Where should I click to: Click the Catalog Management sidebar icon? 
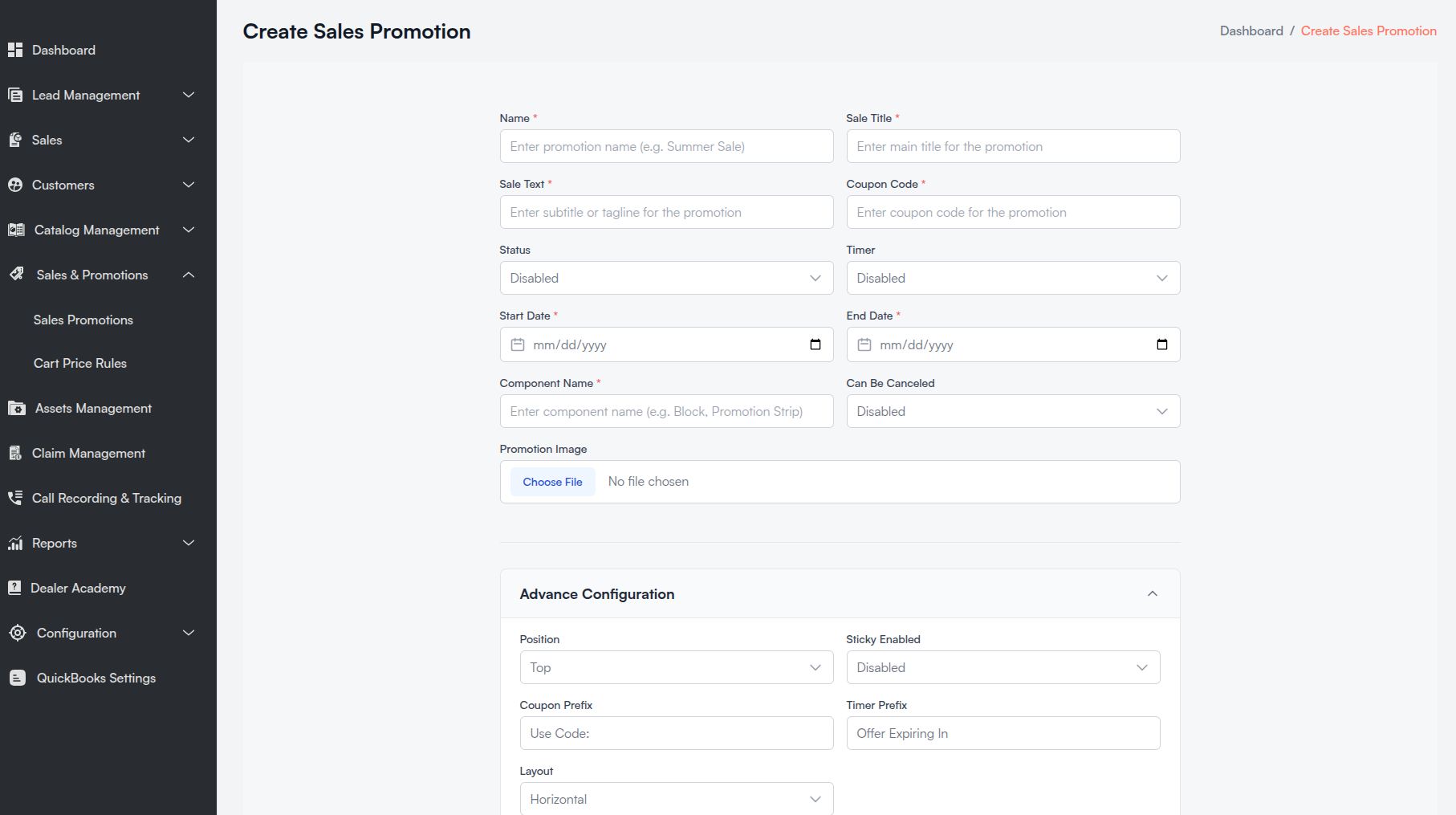(16, 230)
